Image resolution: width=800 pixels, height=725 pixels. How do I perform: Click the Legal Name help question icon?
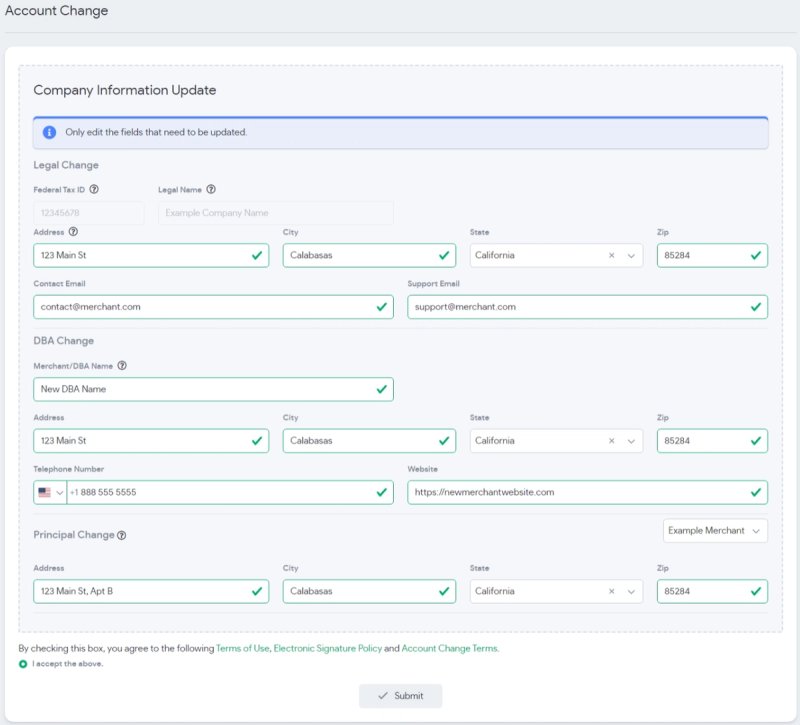pos(211,189)
